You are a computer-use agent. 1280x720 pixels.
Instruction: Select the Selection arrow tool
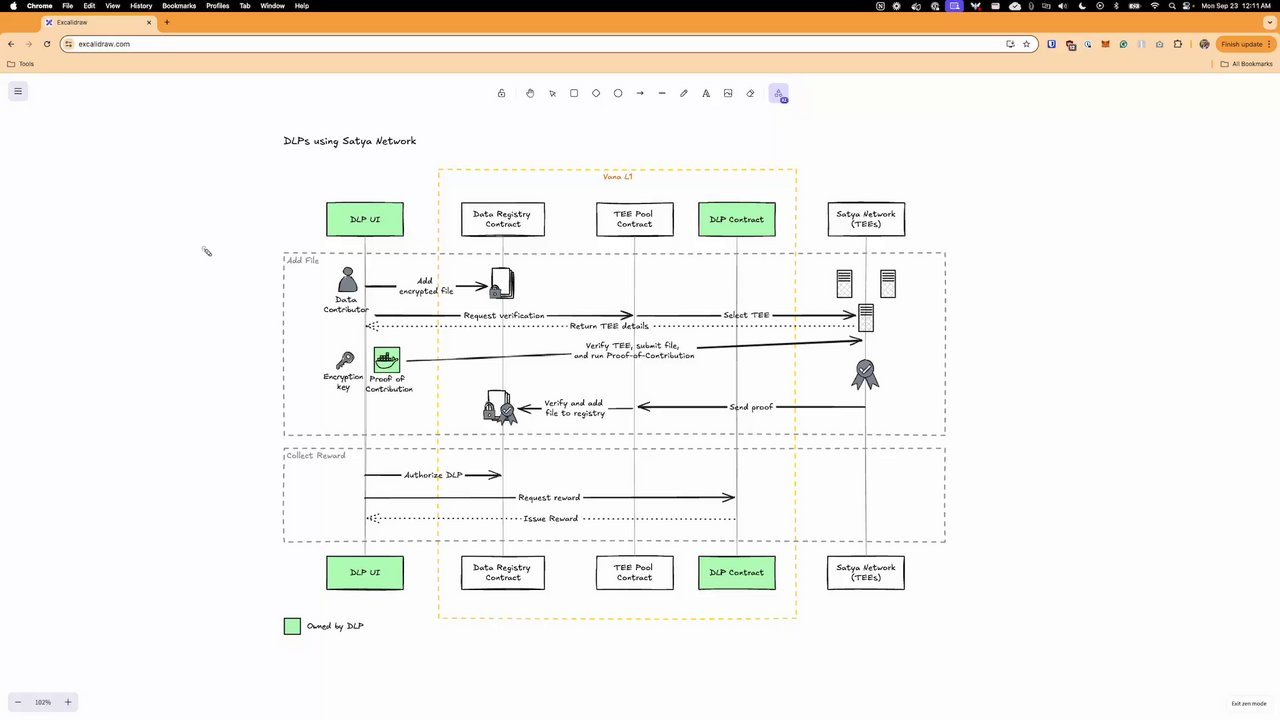(552, 93)
